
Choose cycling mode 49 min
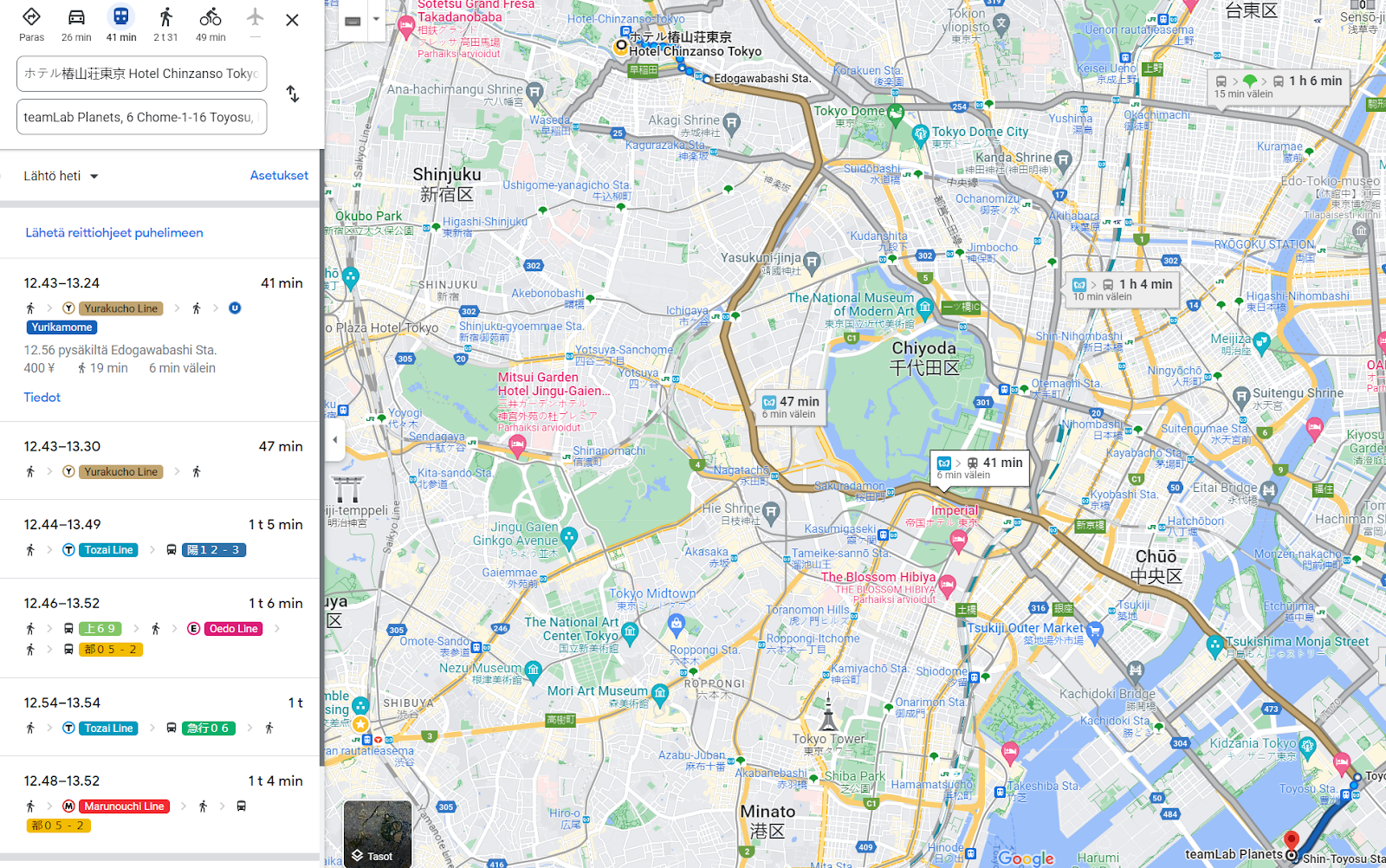pos(210,24)
